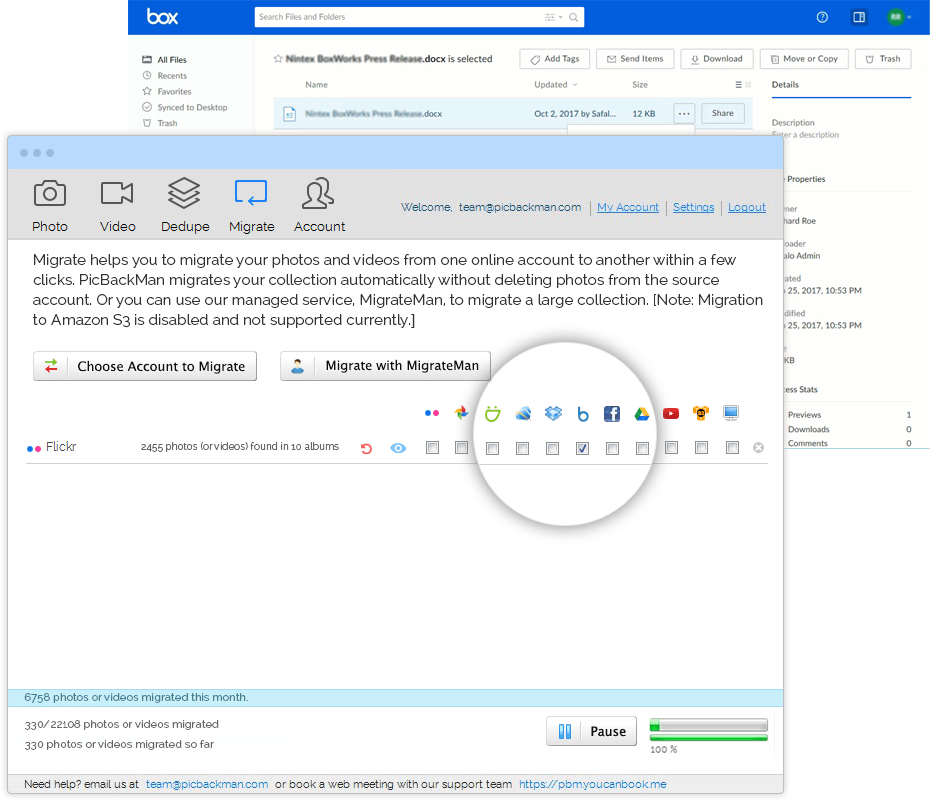Check the Flickr-column checkbox in the Flickr row

[x=432, y=448]
